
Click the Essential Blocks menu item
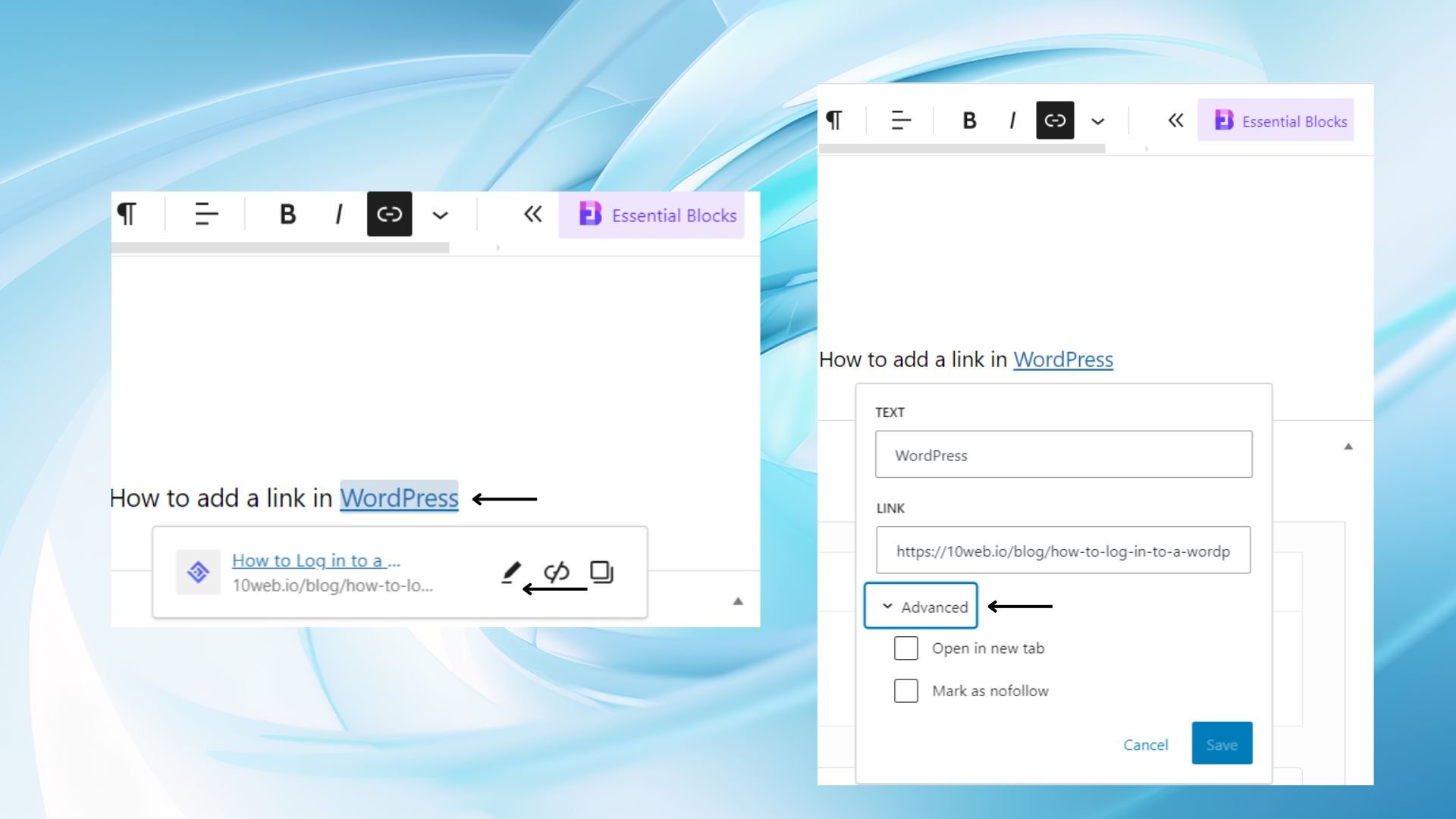click(654, 215)
